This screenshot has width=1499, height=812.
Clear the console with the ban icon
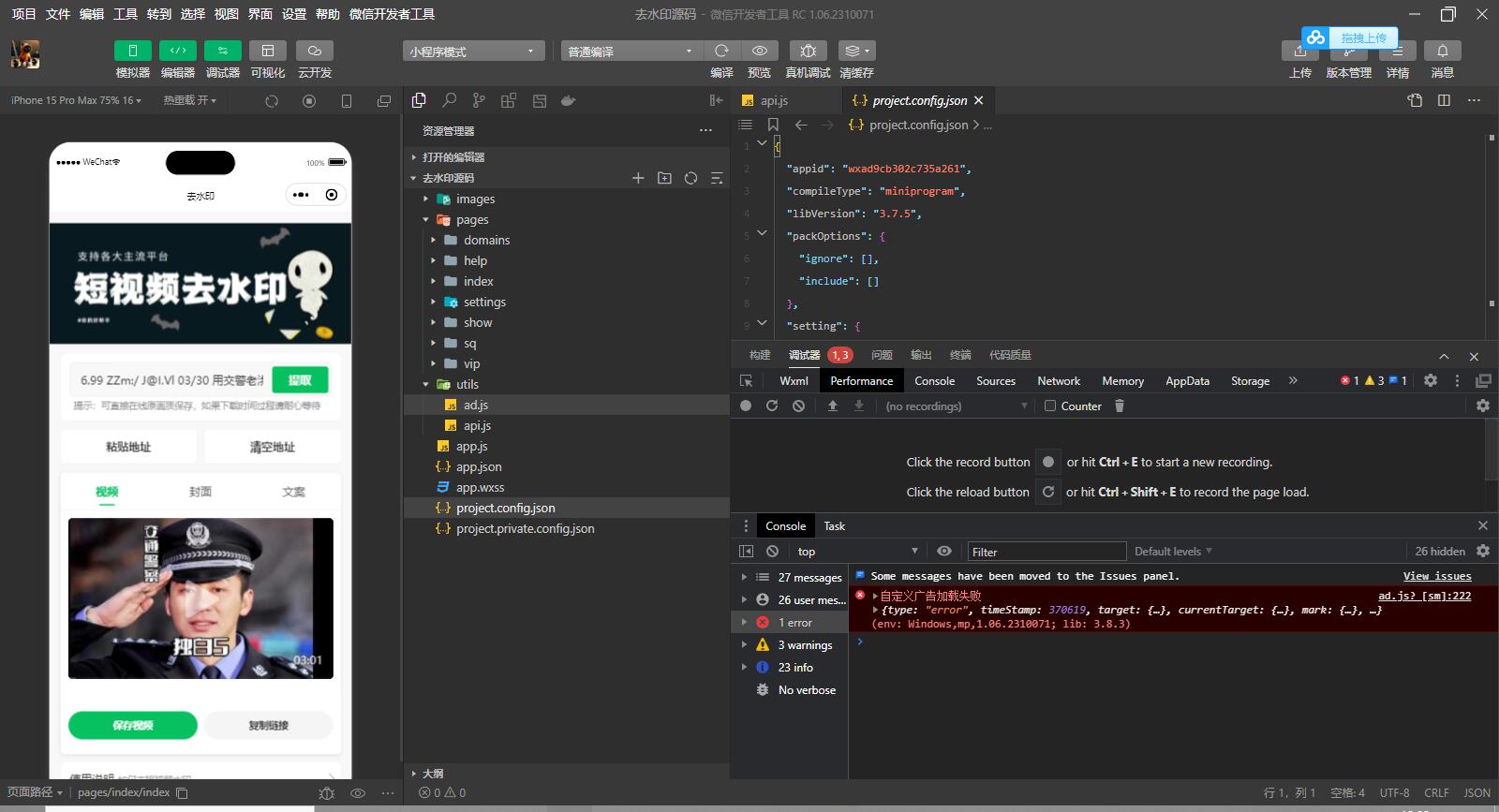772,552
